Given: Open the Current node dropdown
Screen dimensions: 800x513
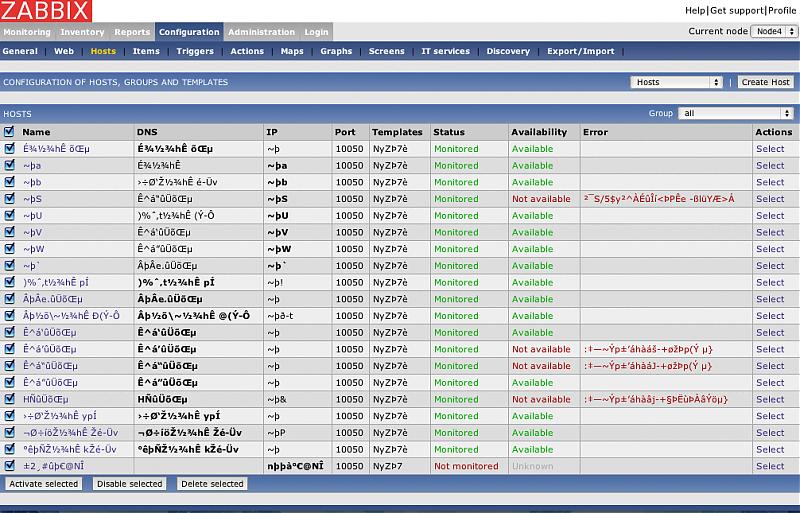Looking at the screenshot, I should [773, 31].
